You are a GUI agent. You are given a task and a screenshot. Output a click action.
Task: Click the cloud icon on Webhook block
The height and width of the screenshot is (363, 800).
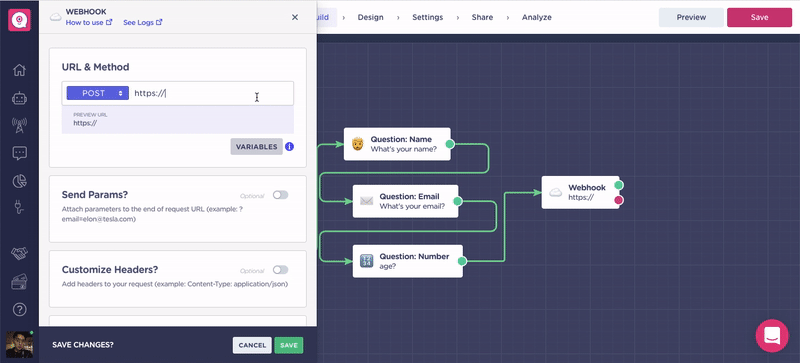(x=556, y=192)
